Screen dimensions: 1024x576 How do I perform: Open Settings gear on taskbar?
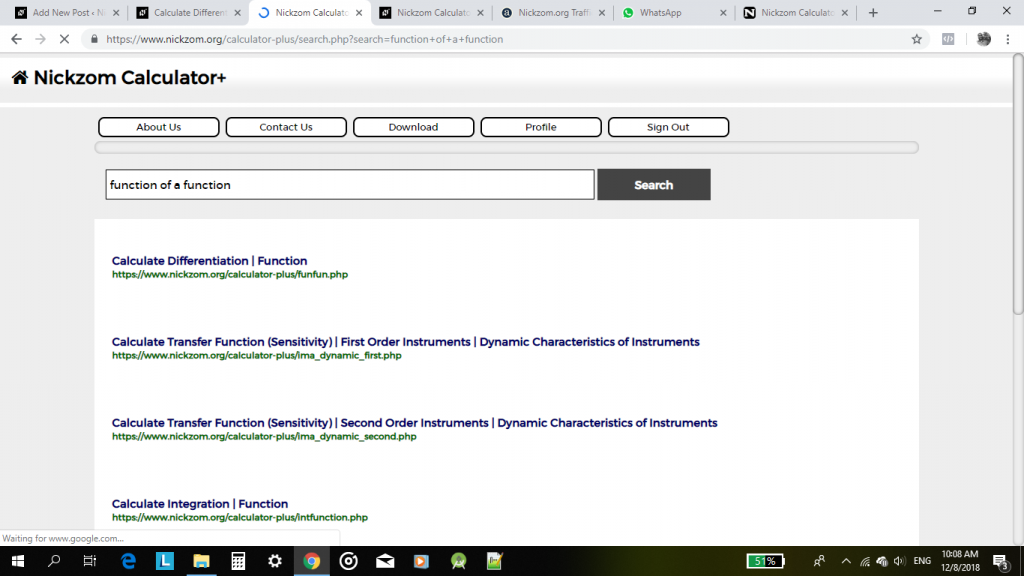[275, 561]
